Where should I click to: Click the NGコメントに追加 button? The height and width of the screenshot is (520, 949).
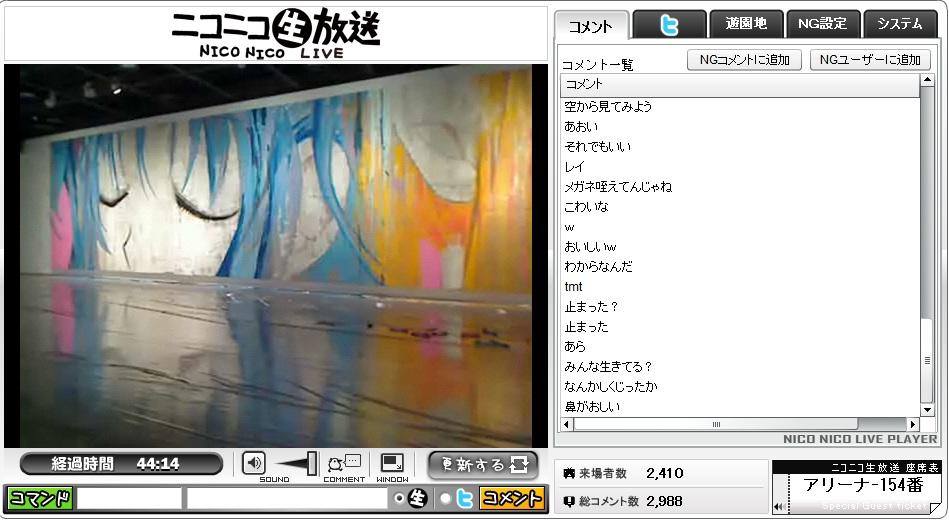pos(744,60)
